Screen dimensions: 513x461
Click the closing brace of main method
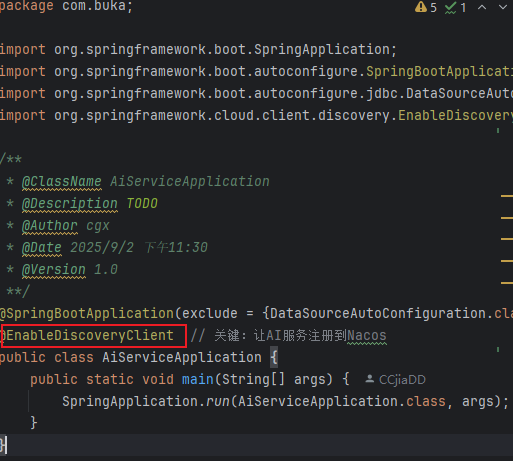click(34, 423)
